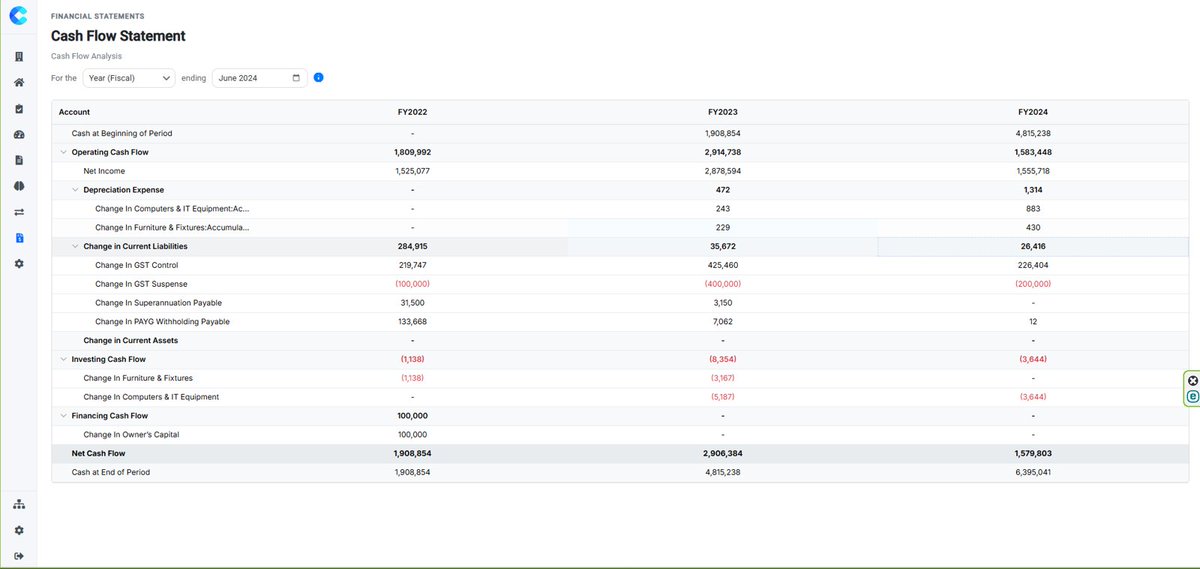The height and width of the screenshot is (569, 1200).
Task: Click the Net Cash Flow row label
Action: [98, 453]
